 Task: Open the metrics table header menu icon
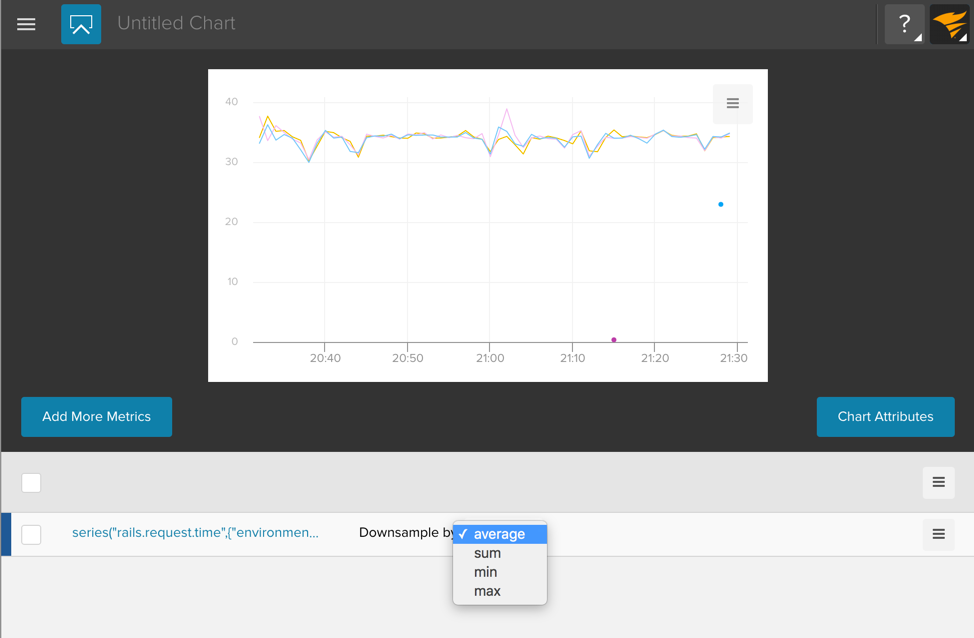tap(938, 483)
